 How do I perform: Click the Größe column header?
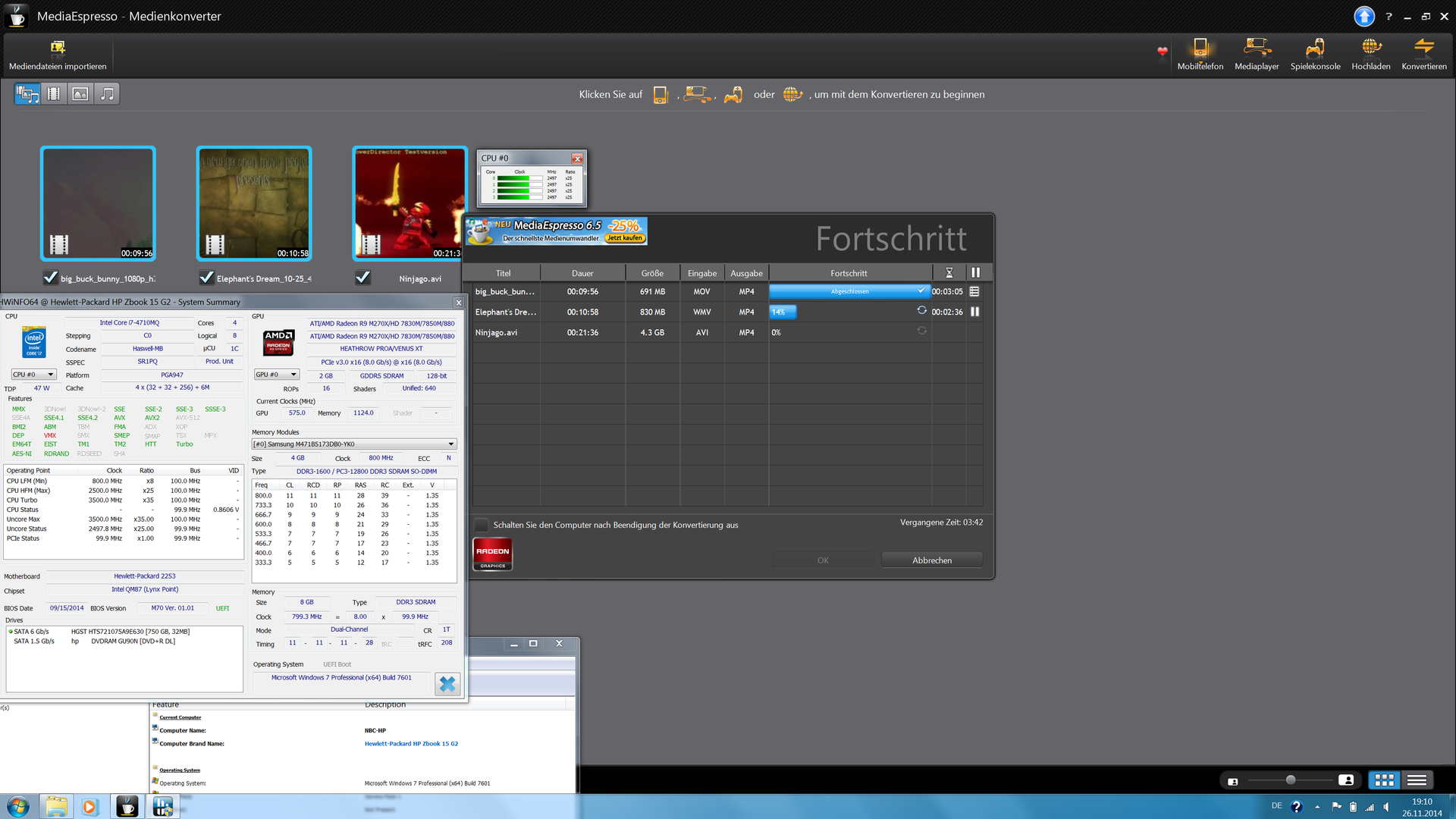tap(651, 273)
